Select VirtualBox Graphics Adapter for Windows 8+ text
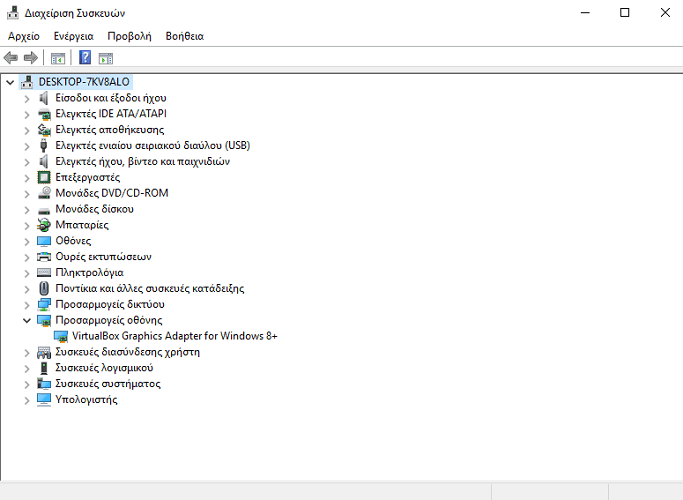 (x=175, y=336)
